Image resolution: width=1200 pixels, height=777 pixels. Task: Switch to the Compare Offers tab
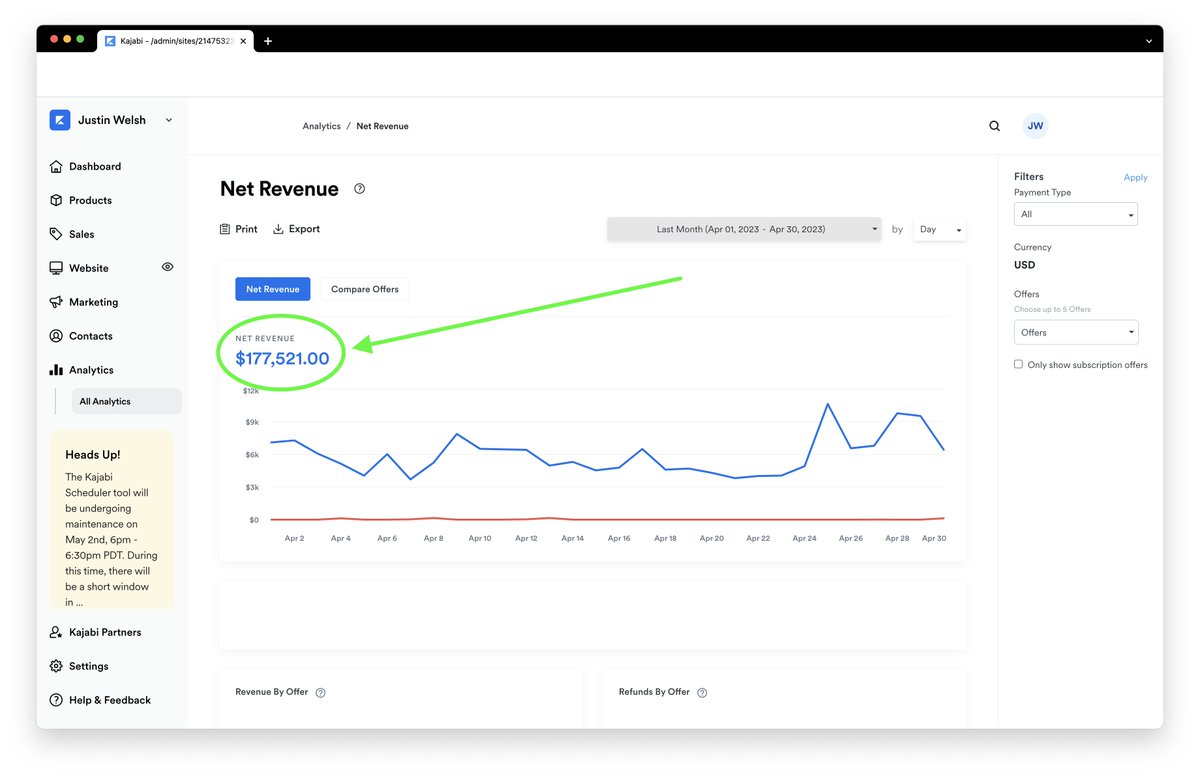pos(365,288)
